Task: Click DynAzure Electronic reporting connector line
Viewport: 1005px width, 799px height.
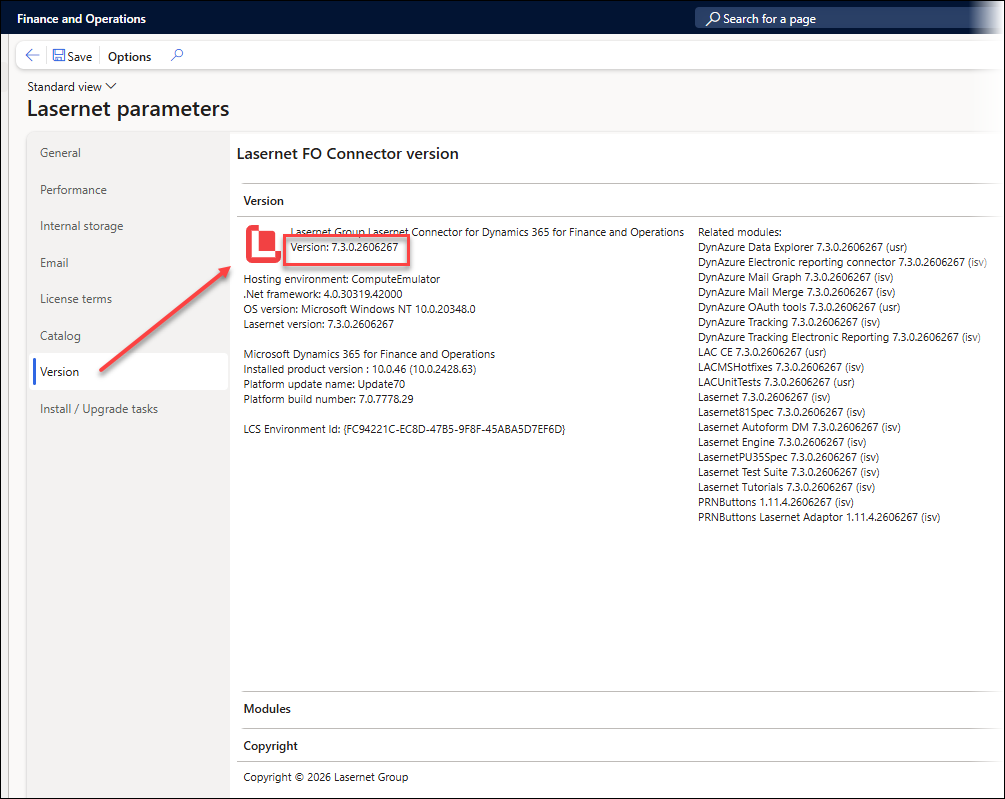Action: [842, 262]
